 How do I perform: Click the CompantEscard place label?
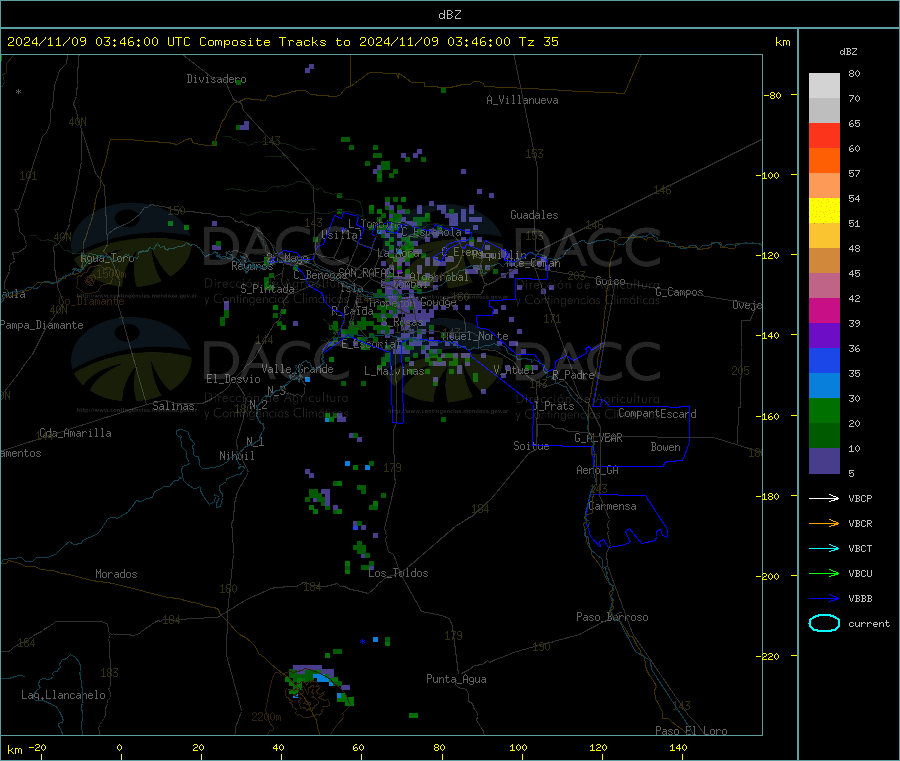tap(657, 414)
